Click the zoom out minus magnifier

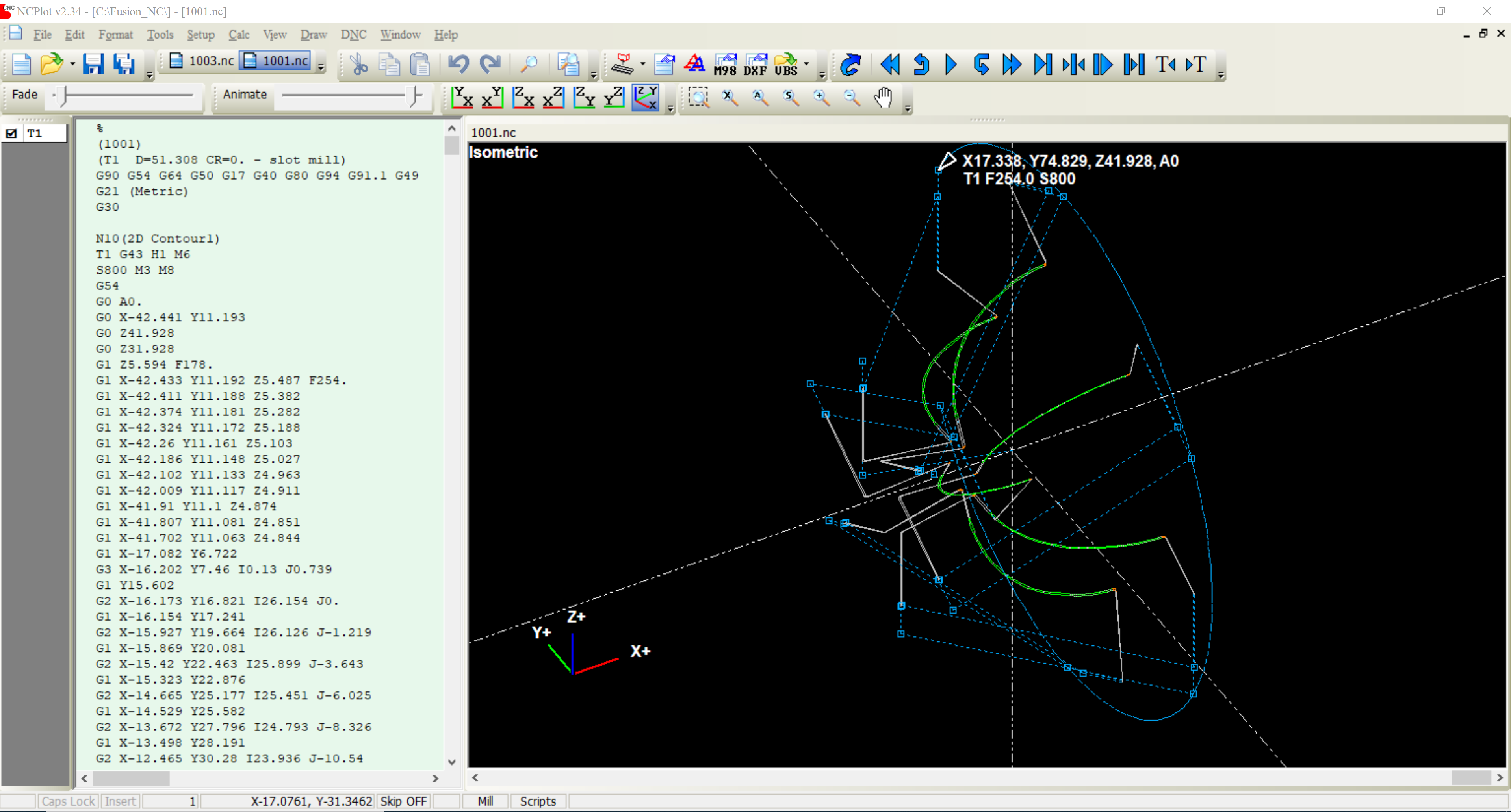pos(852,97)
